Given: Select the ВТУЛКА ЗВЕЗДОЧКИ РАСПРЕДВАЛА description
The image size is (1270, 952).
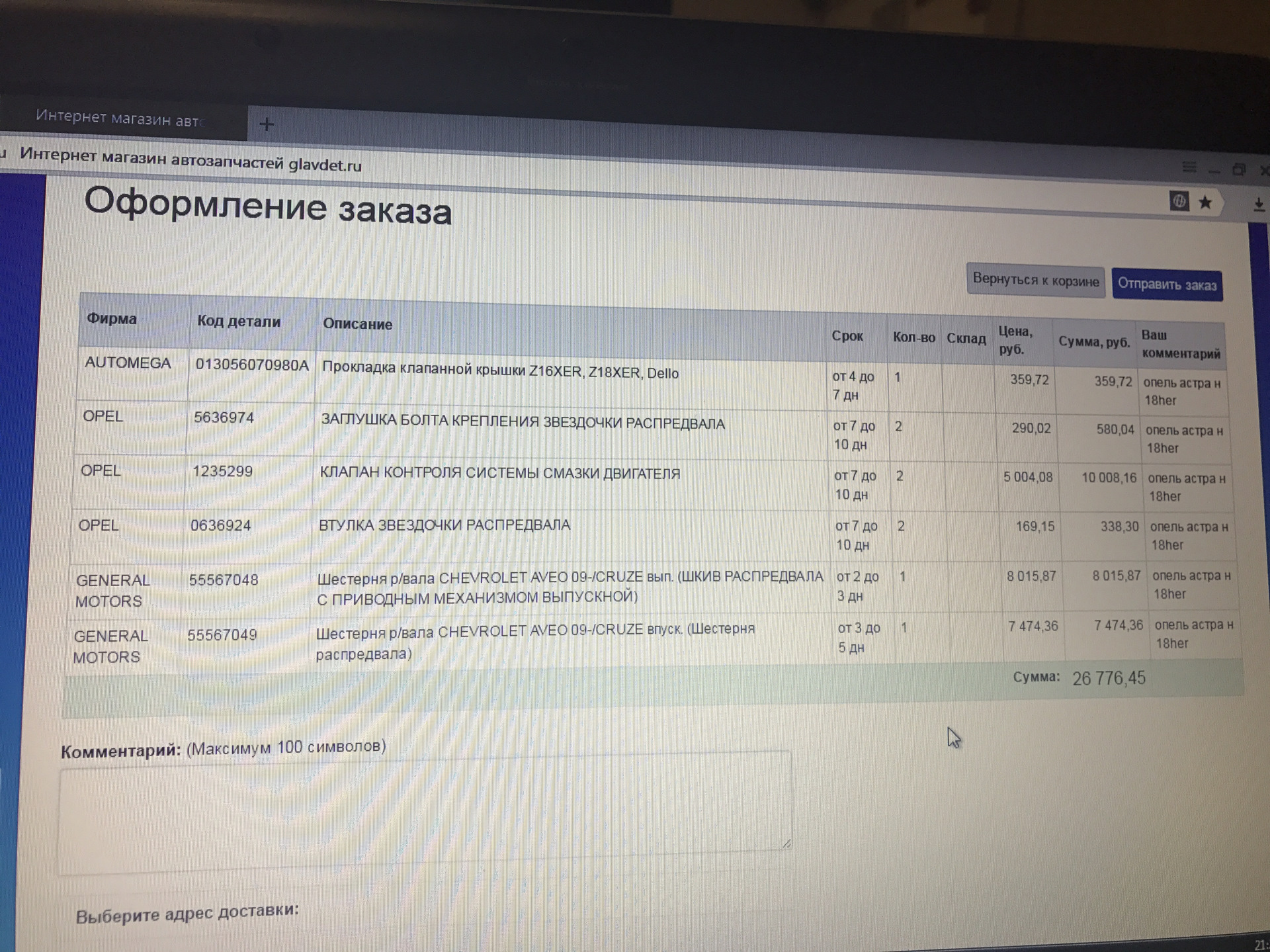Looking at the screenshot, I should pyautogui.click(x=444, y=525).
